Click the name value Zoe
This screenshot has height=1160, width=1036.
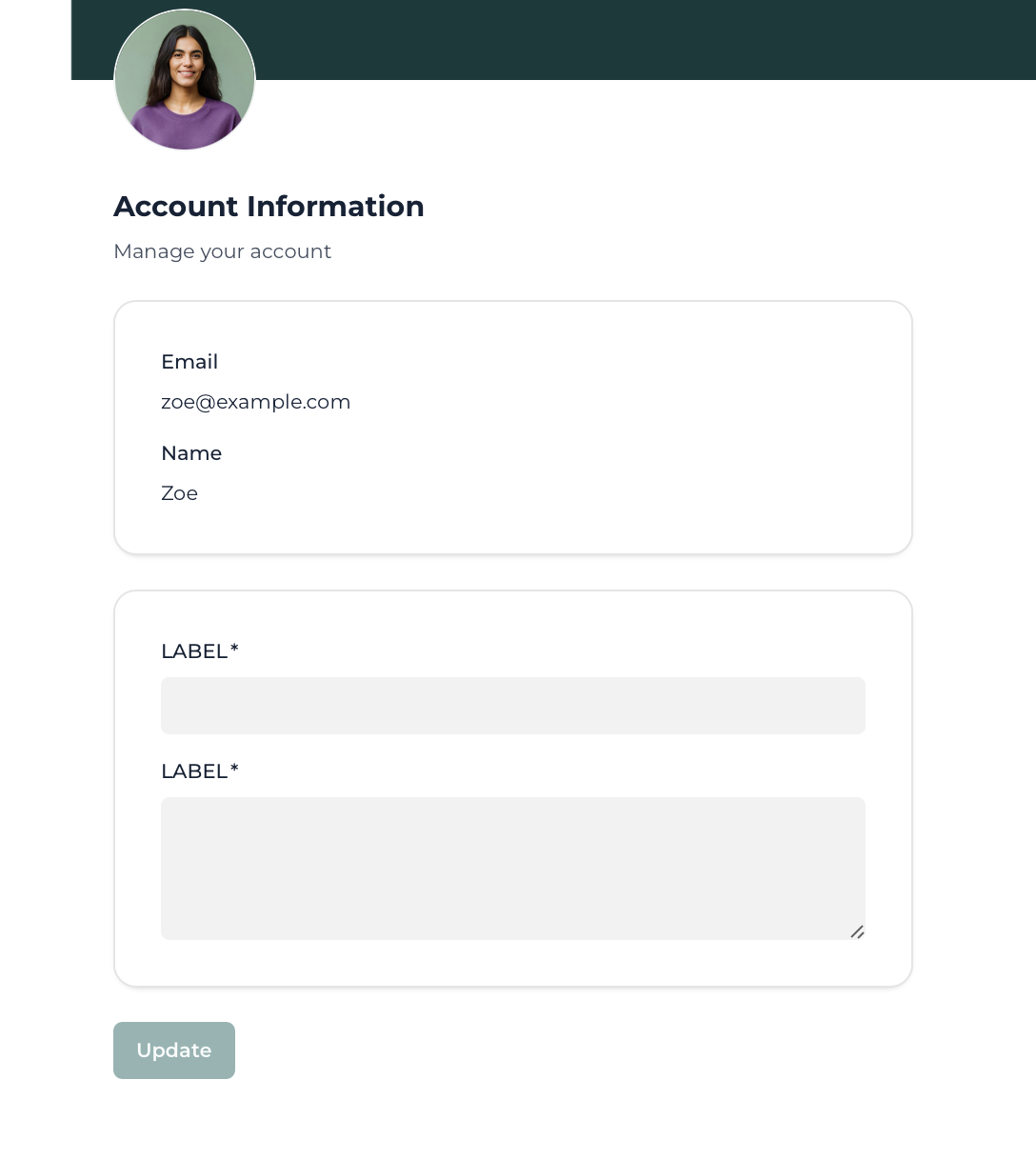[179, 493]
